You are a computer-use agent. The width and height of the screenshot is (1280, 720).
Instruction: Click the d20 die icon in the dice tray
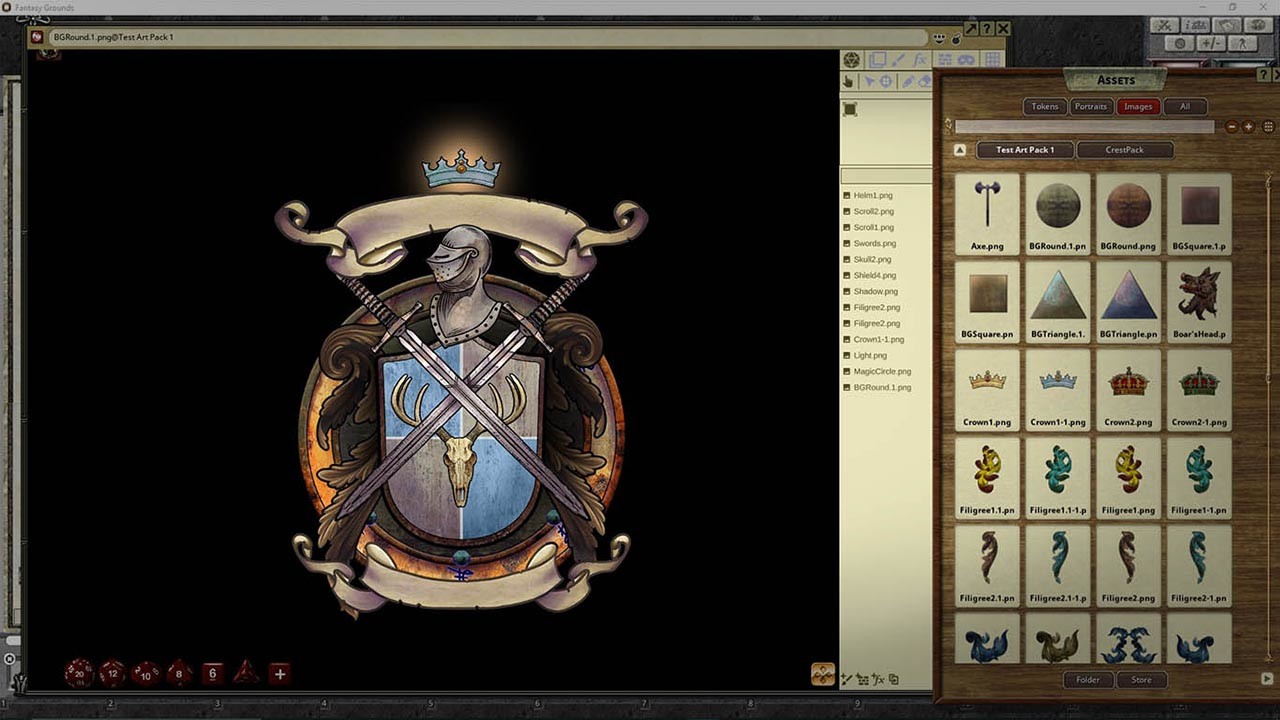tap(79, 673)
